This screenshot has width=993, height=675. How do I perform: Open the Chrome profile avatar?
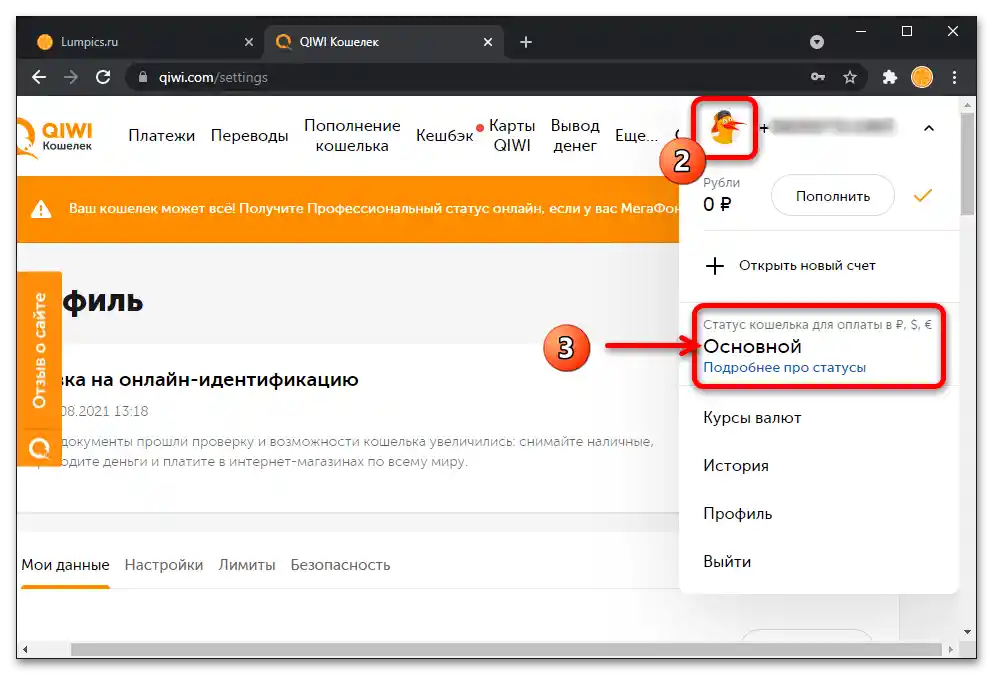pyautogui.click(x=922, y=77)
